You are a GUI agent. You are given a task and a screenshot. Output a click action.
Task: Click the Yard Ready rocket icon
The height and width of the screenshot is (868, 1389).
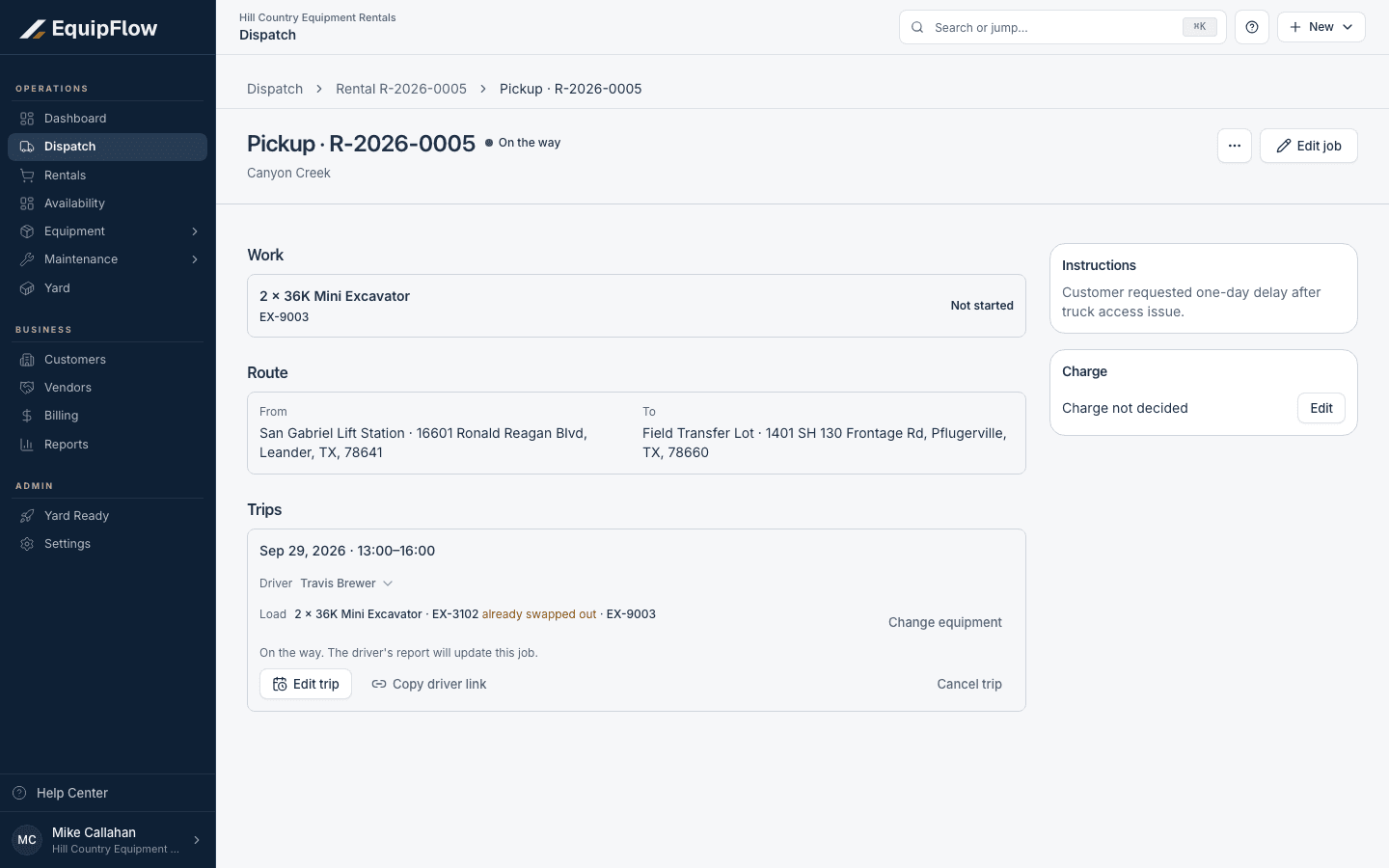coord(27,516)
